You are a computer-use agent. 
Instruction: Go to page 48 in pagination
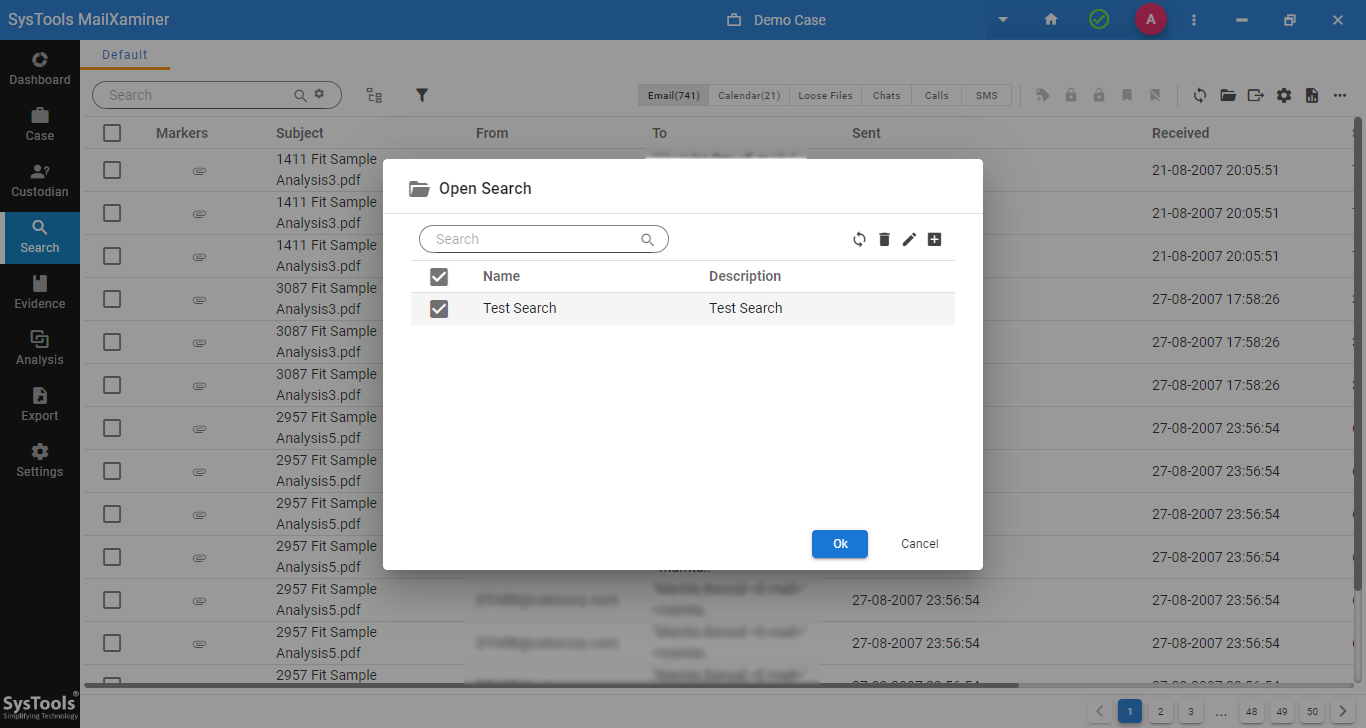[1251, 712]
